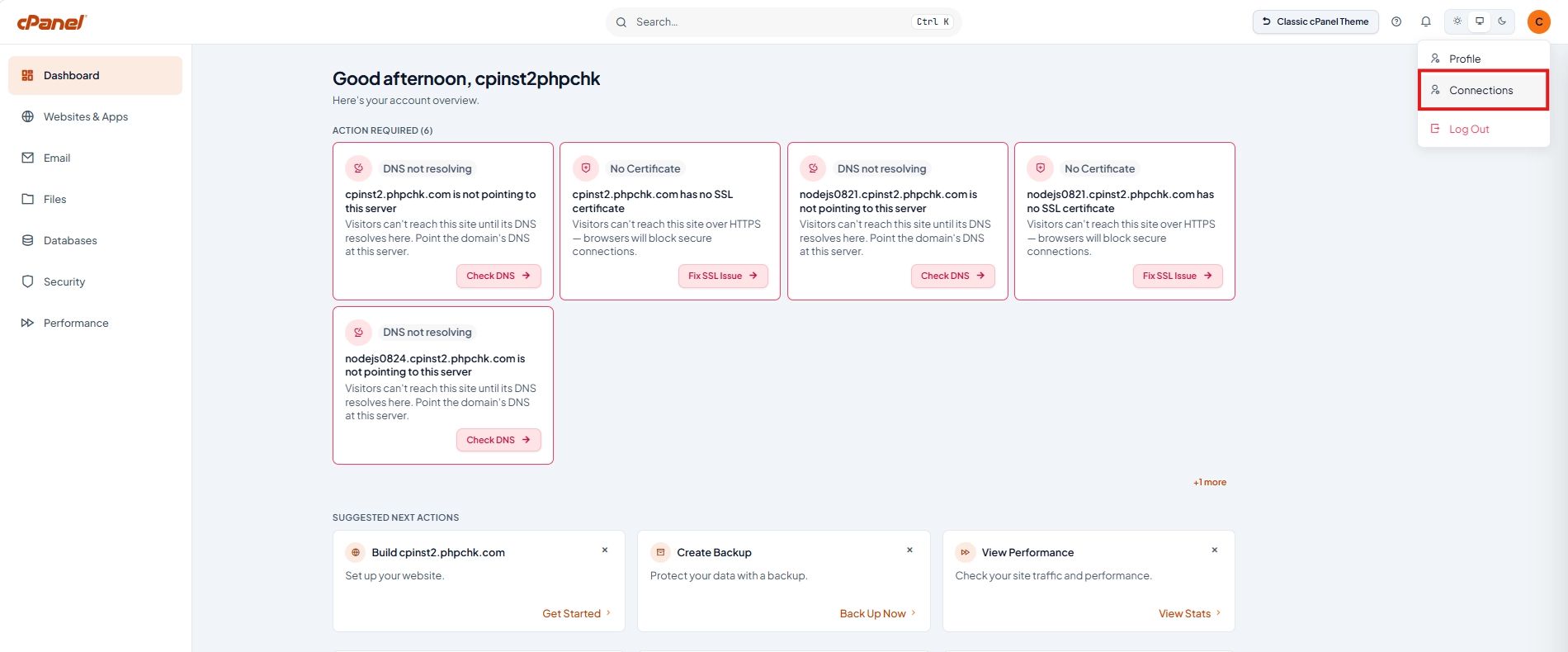The height and width of the screenshot is (652, 1568).
Task: Click the "SUGGESTED NEXT ACTIONS" label
Action: (395, 517)
